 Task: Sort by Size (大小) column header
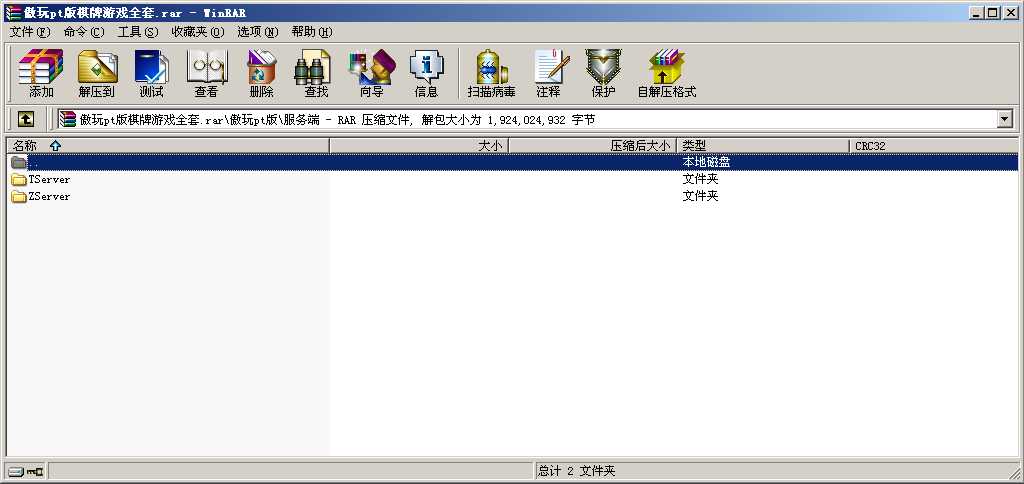[419, 146]
